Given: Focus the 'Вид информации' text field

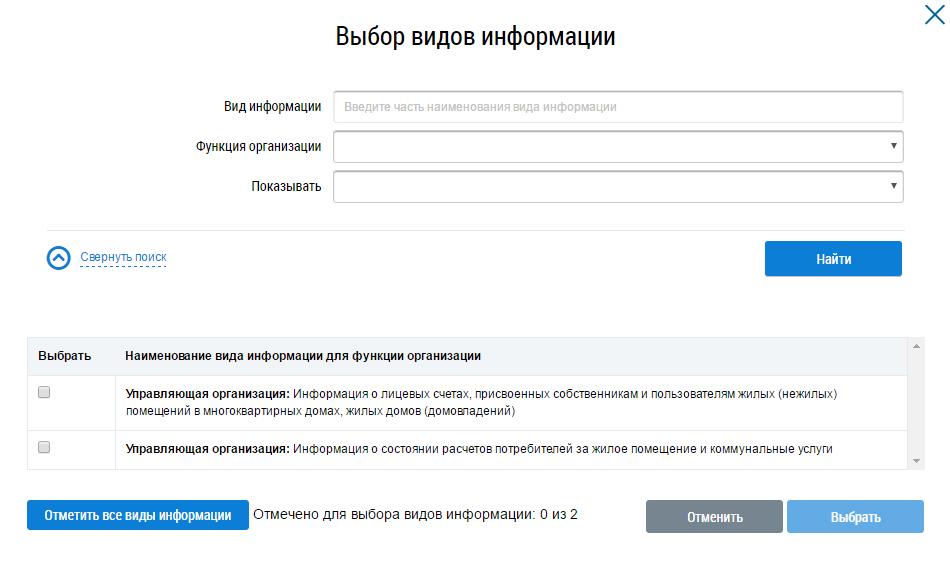Looking at the screenshot, I should click(618, 107).
